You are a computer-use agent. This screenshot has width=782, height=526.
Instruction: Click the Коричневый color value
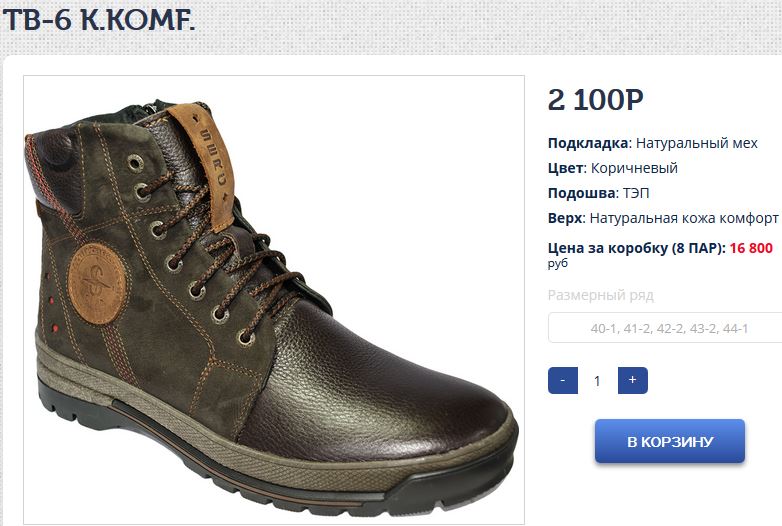[x=632, y=168]
